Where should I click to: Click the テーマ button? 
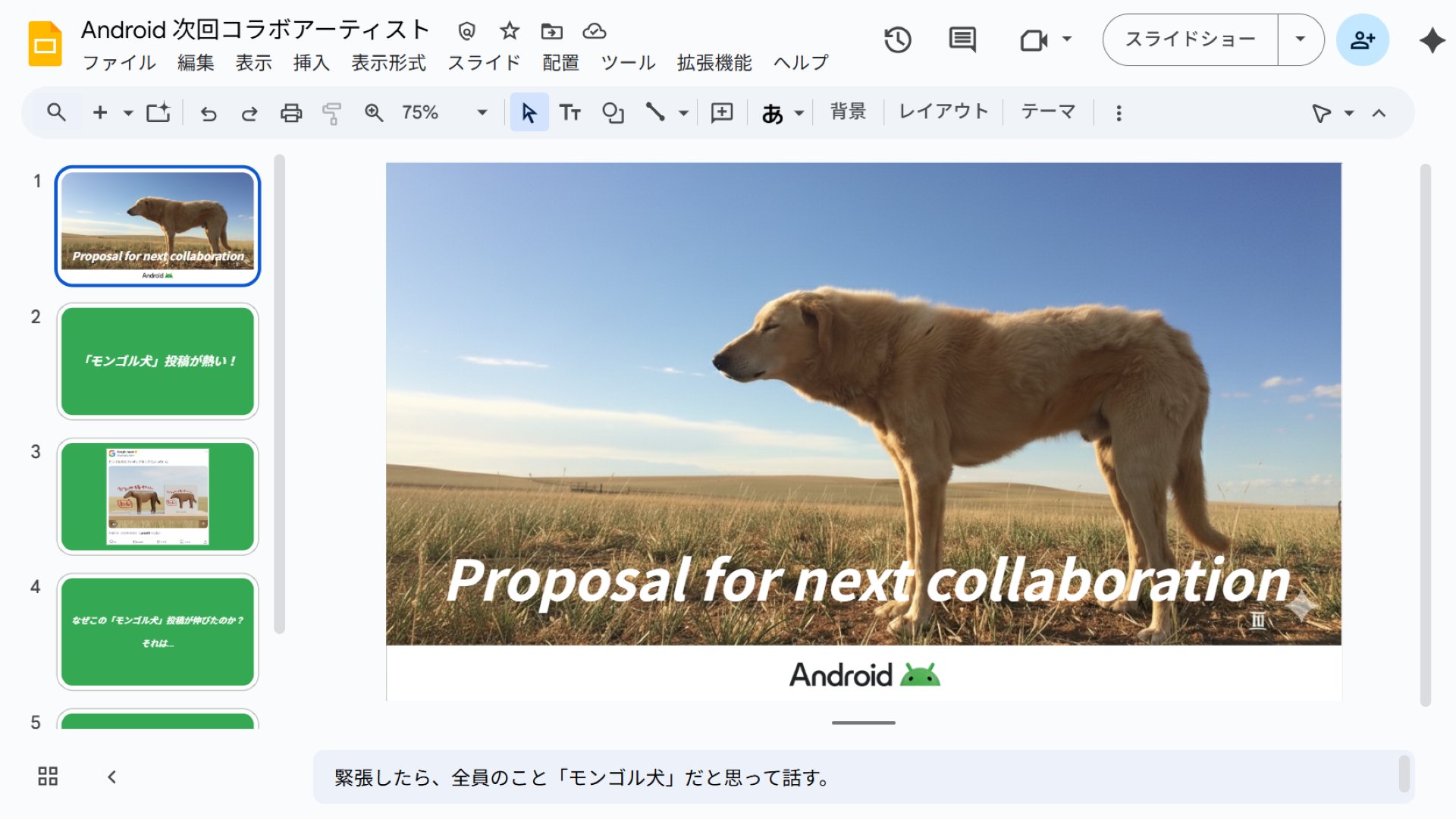[1048, 112]
